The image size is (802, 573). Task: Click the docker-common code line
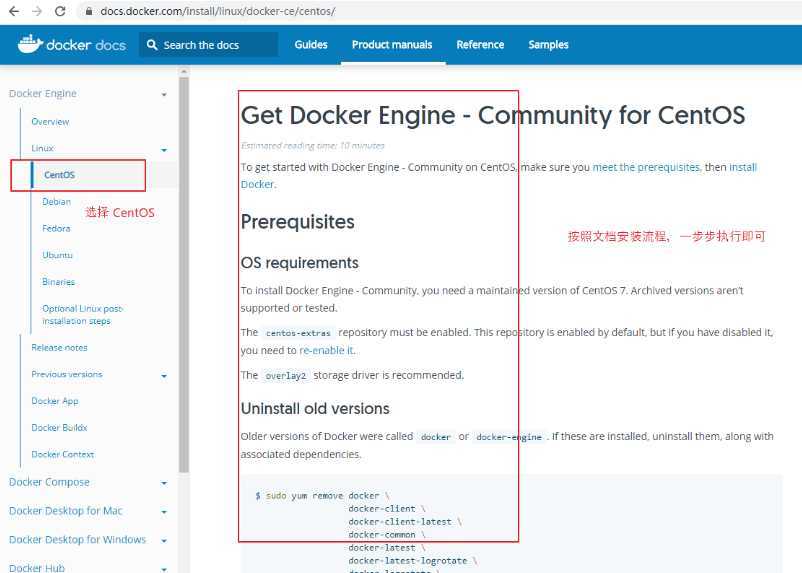387,535
